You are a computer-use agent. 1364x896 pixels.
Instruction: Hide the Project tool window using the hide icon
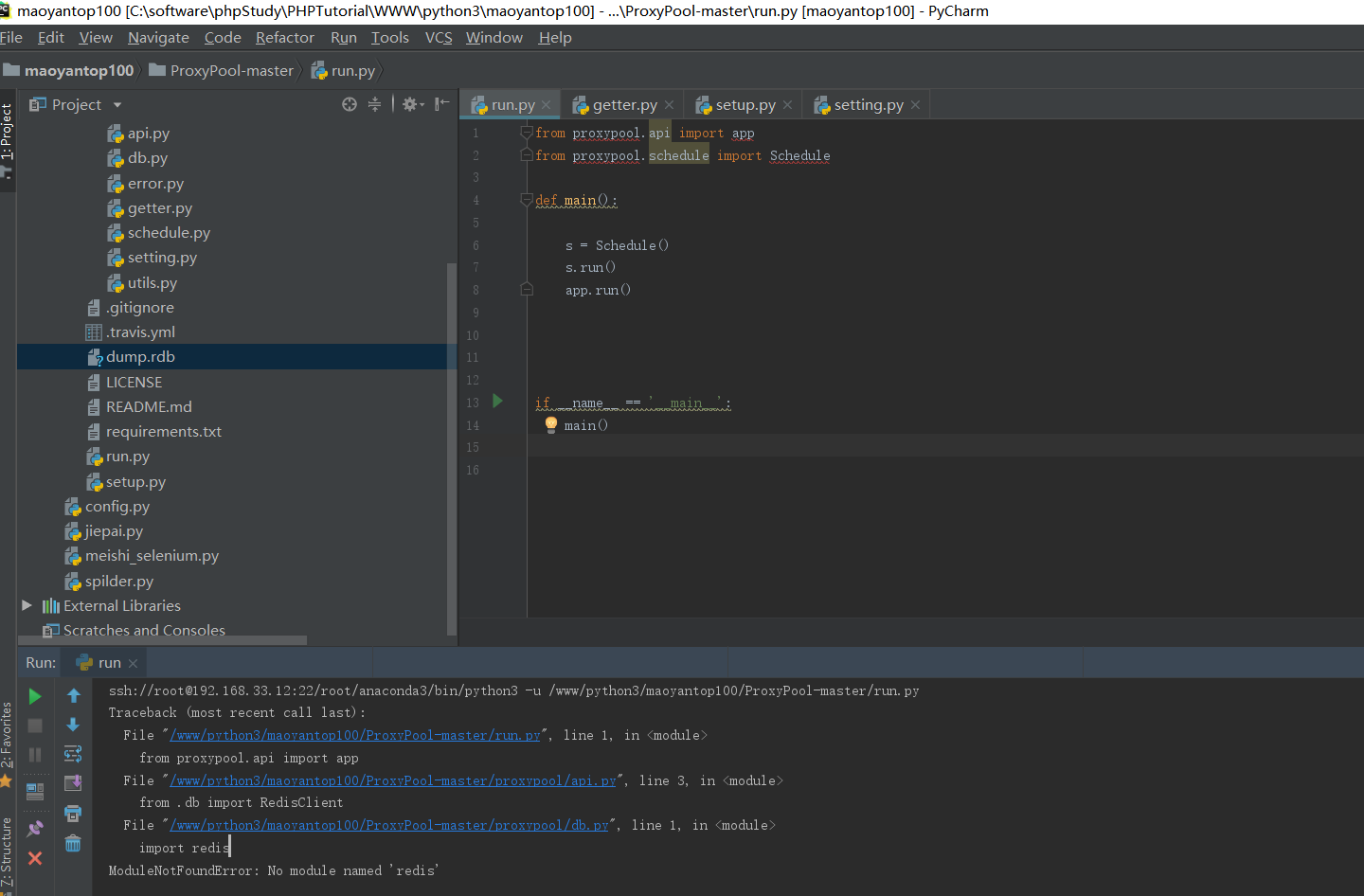(441, 104)
